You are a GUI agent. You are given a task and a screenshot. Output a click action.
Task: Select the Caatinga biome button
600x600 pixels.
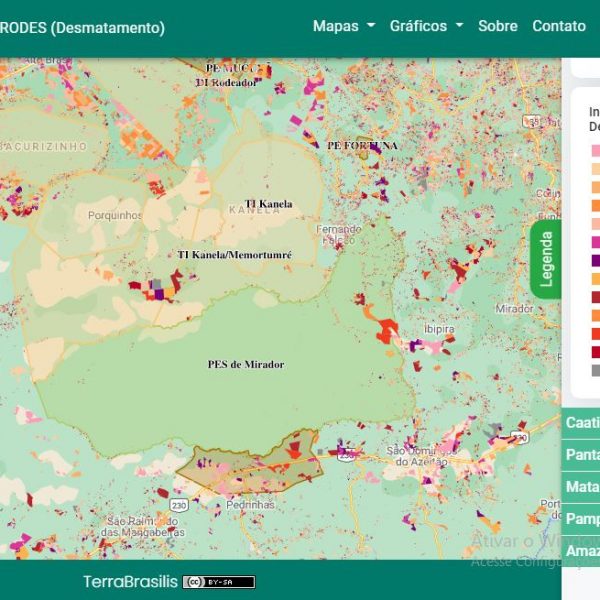[x=582, y=422]
